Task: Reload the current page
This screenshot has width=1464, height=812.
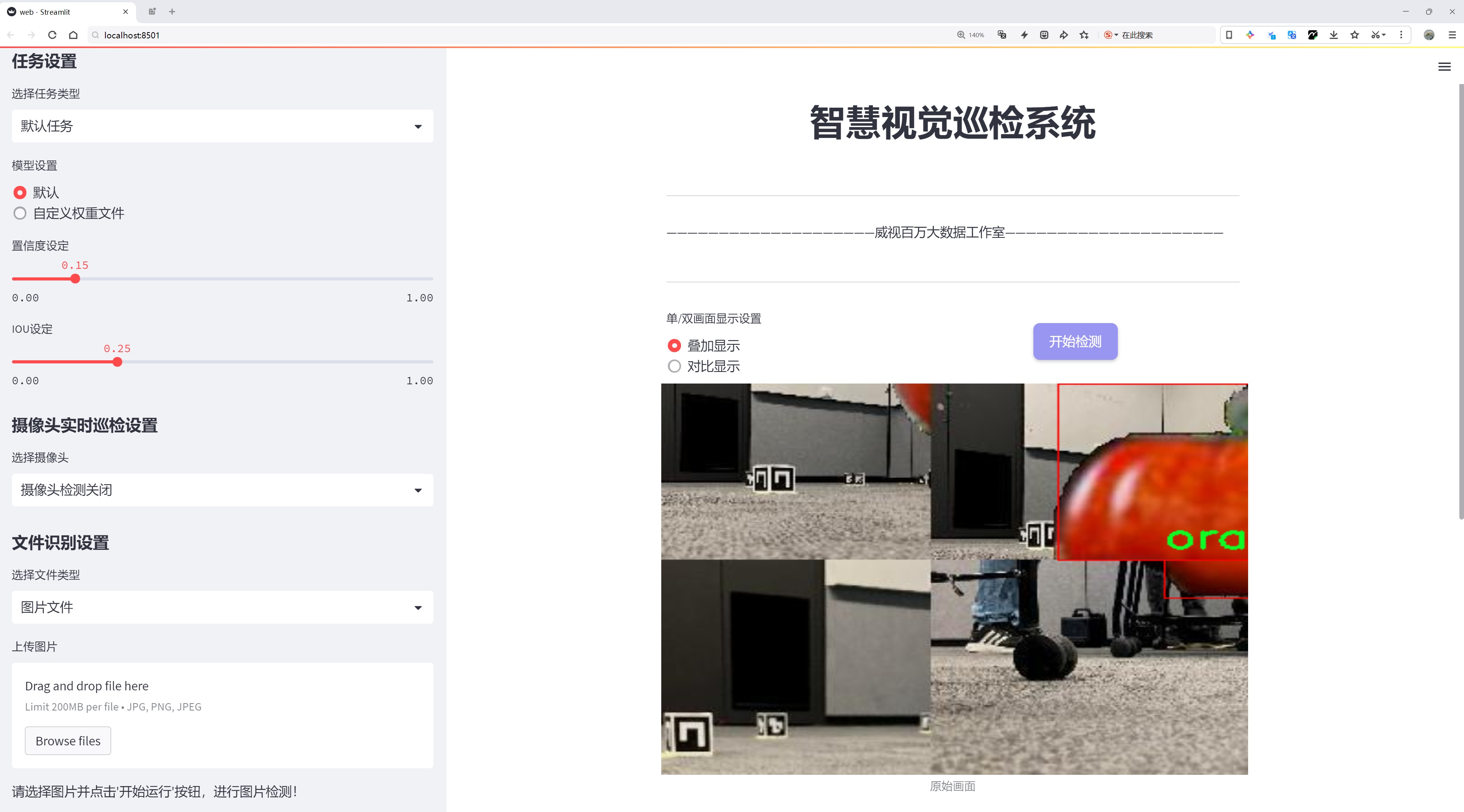Action: click(x=52, y=34)
